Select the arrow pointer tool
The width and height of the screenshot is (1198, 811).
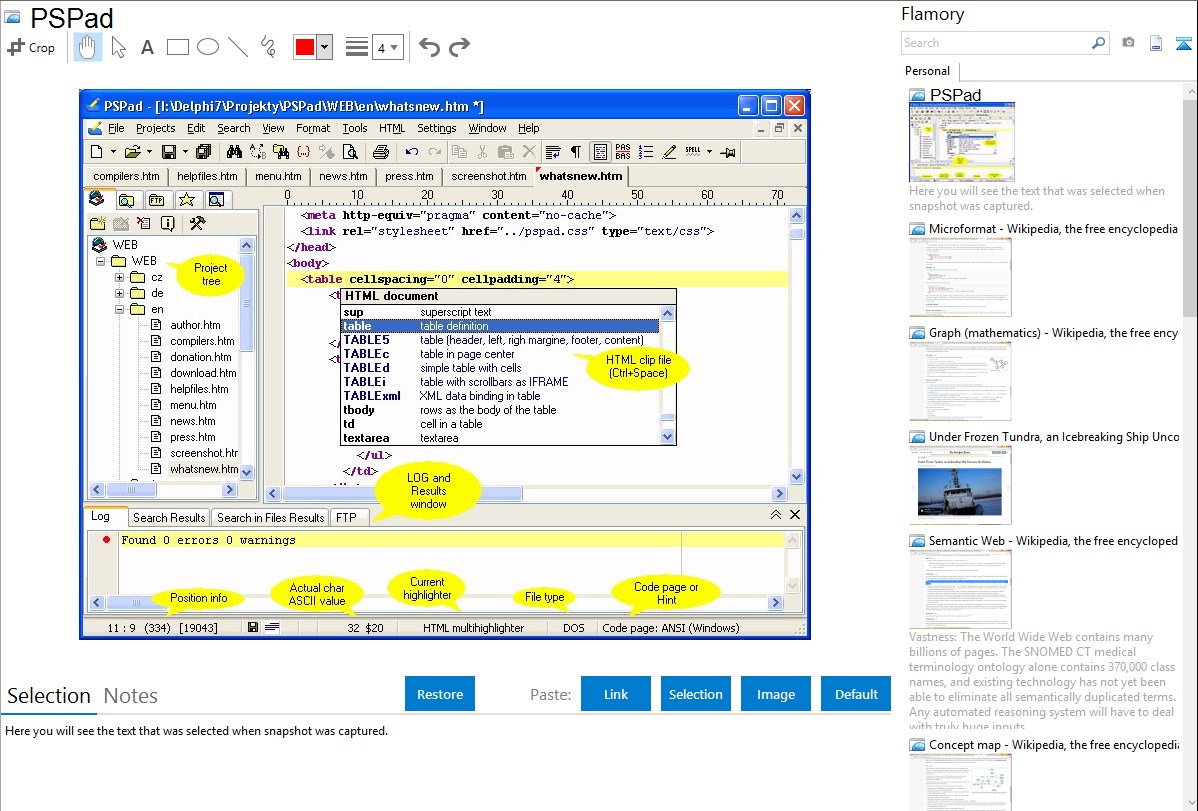click(x=118, y=47)
